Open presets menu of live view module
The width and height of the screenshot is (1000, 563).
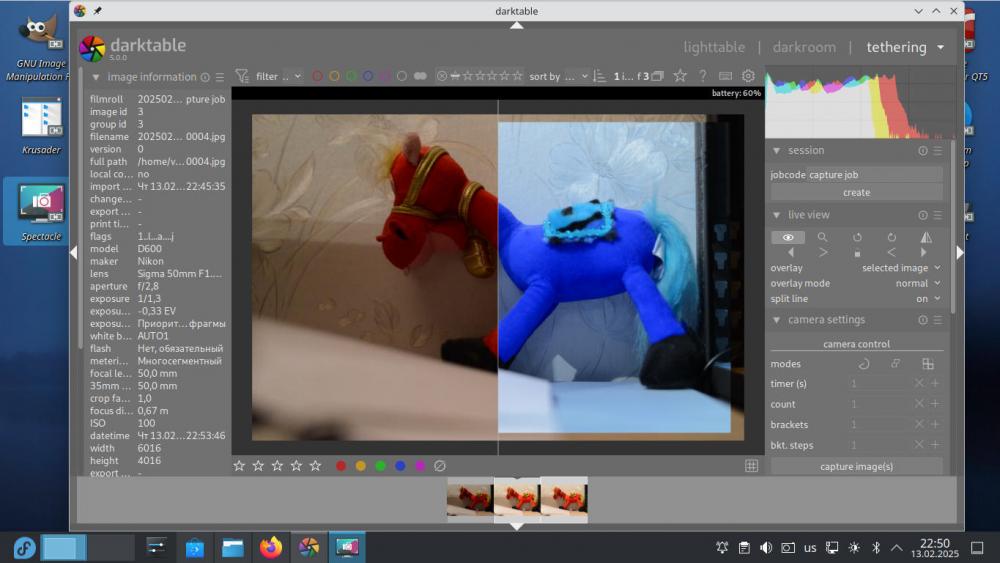point(938,216)
